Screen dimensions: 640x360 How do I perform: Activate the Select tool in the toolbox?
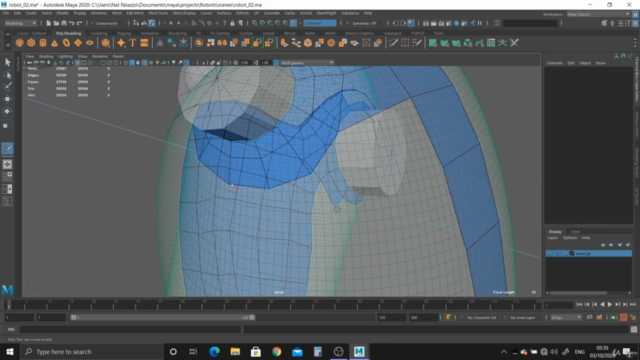pyautogui.click(x=7, y=62)
